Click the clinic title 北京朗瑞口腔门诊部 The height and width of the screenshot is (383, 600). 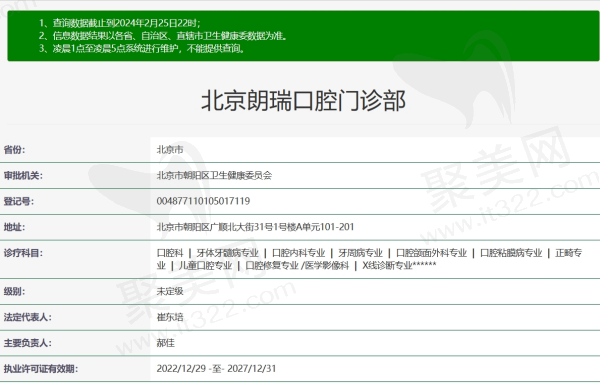[303, 101]
